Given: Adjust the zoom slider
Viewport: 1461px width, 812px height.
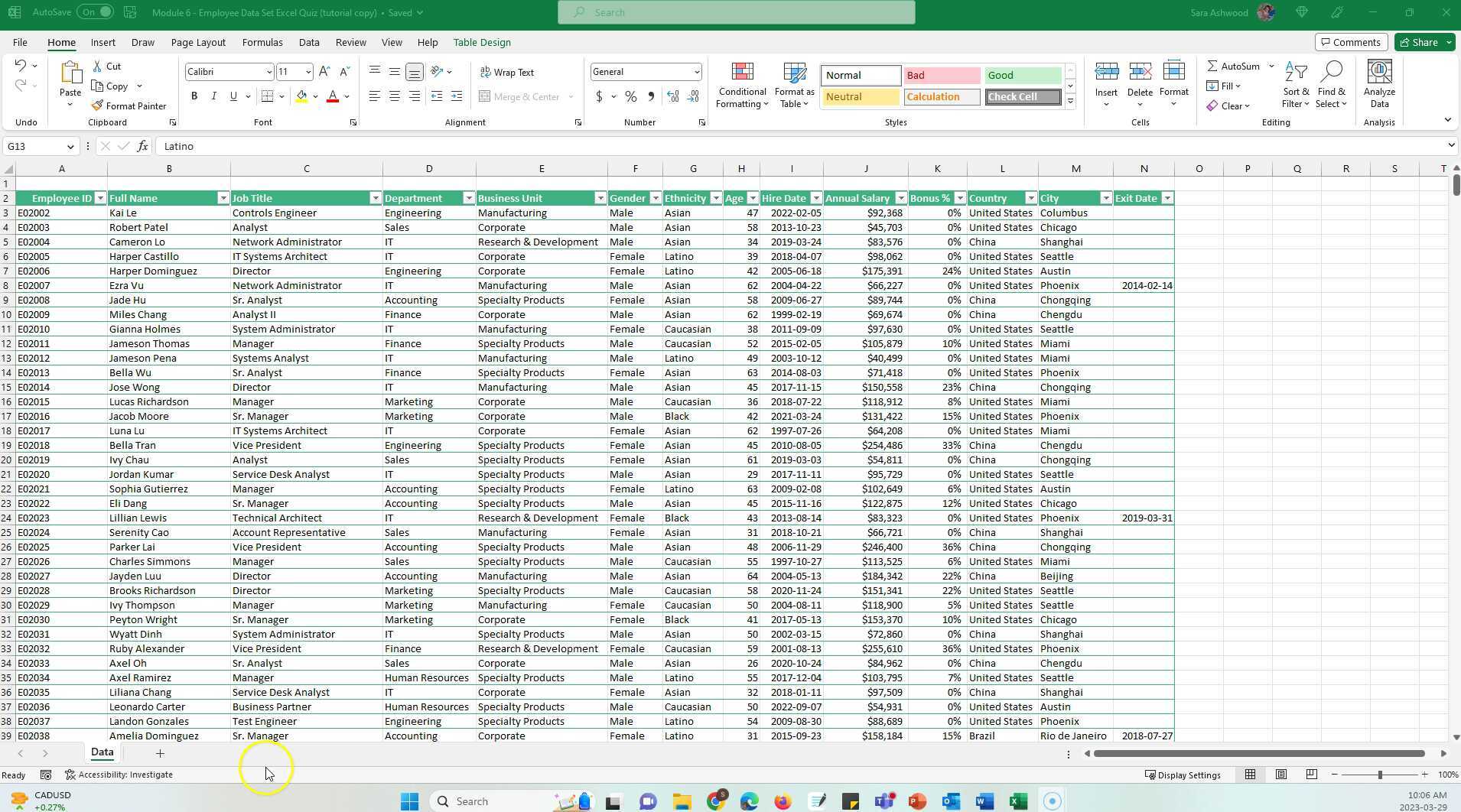Looking at the screenshot, I should 1379,775.
